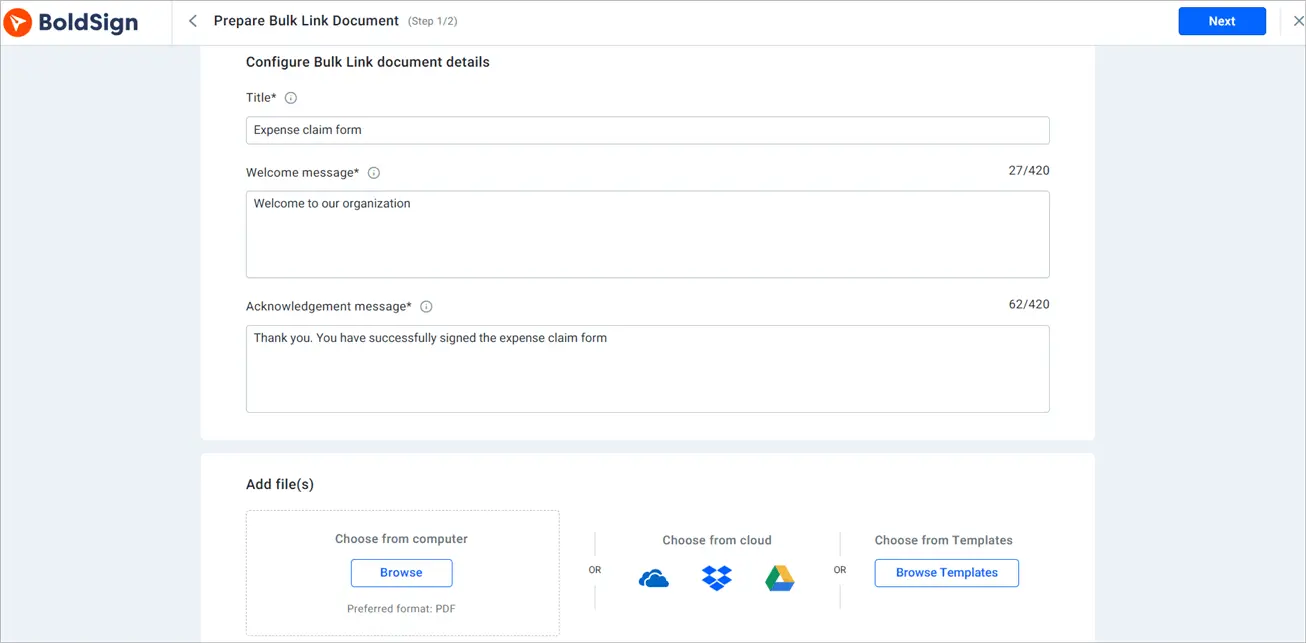
Task: Click the 'Choose from computer' label
Action: [x=401, y=539]
